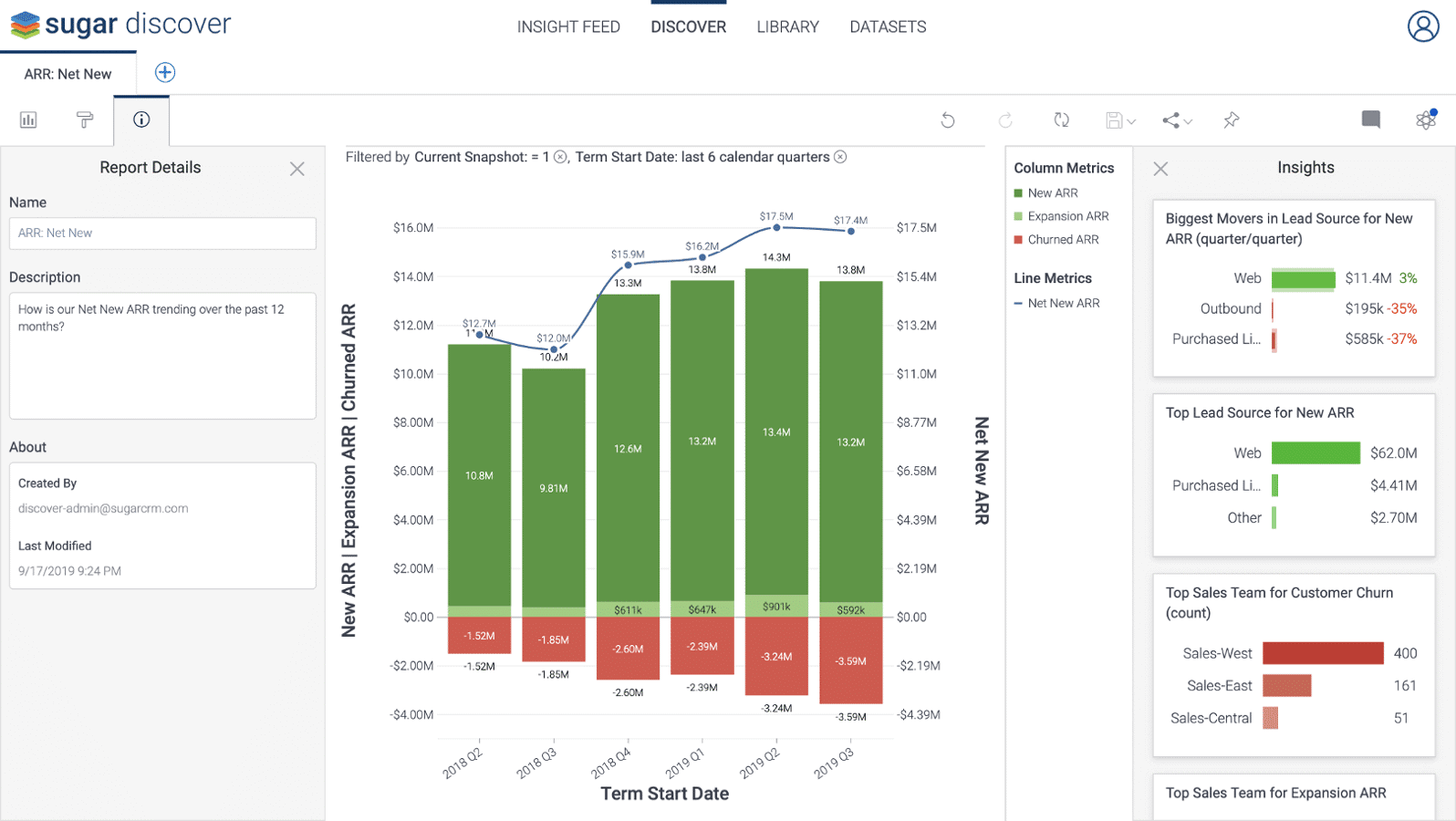
Task: Select the report details info icon
Action: (141, 120)
